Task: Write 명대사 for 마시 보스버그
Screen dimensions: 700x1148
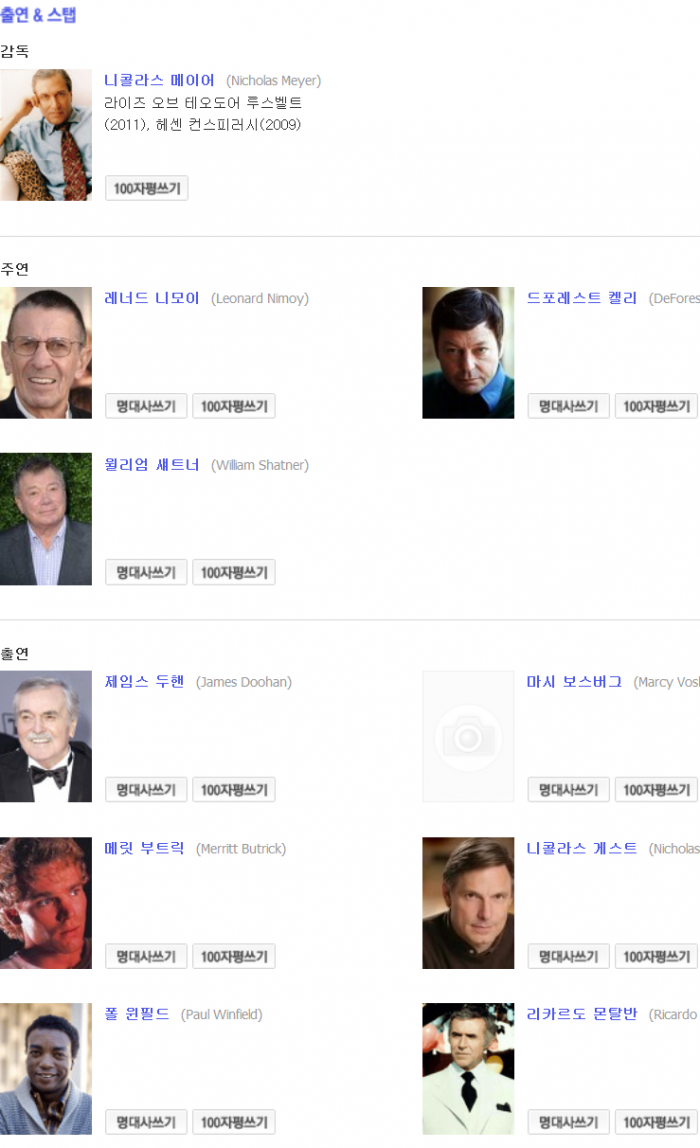Action: coord(569,789)
